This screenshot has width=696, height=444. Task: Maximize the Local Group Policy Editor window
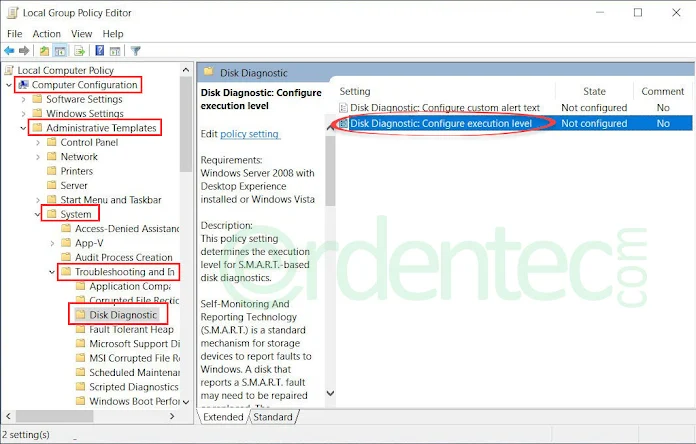(x=638, y=12)
